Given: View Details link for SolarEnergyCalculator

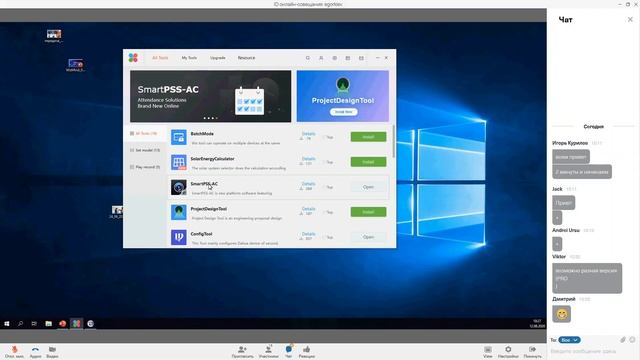Looking at the screenshot, I should 309,159.
